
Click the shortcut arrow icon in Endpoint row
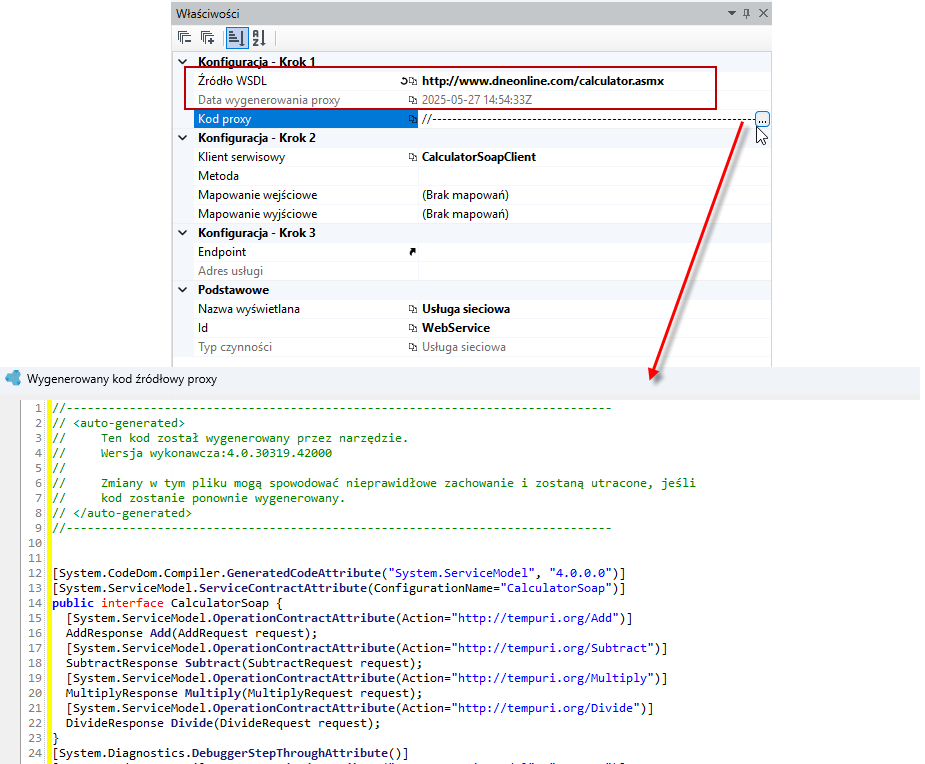[x=412, y=252]
